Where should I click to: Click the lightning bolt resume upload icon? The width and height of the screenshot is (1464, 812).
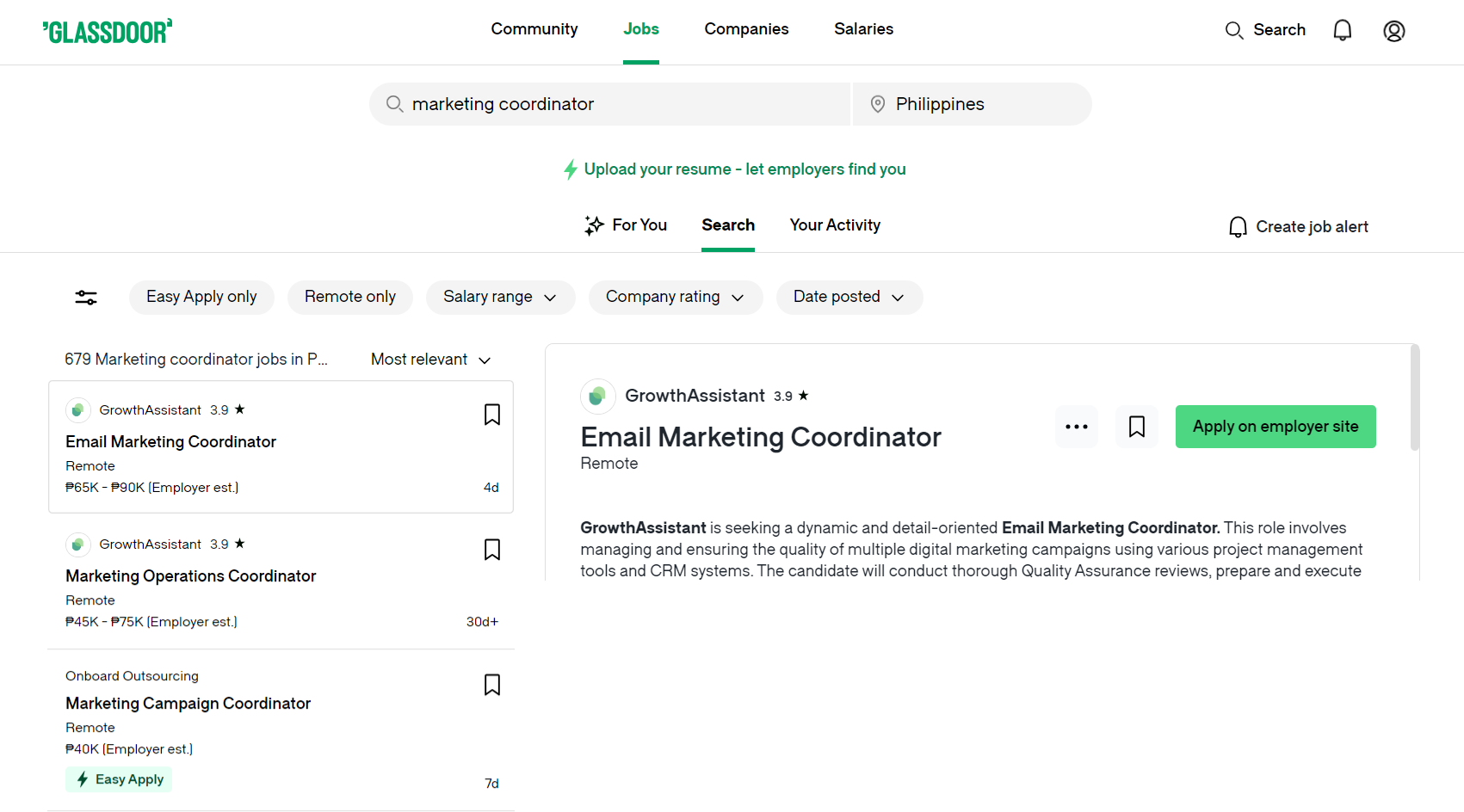click(x=570, y=169)
